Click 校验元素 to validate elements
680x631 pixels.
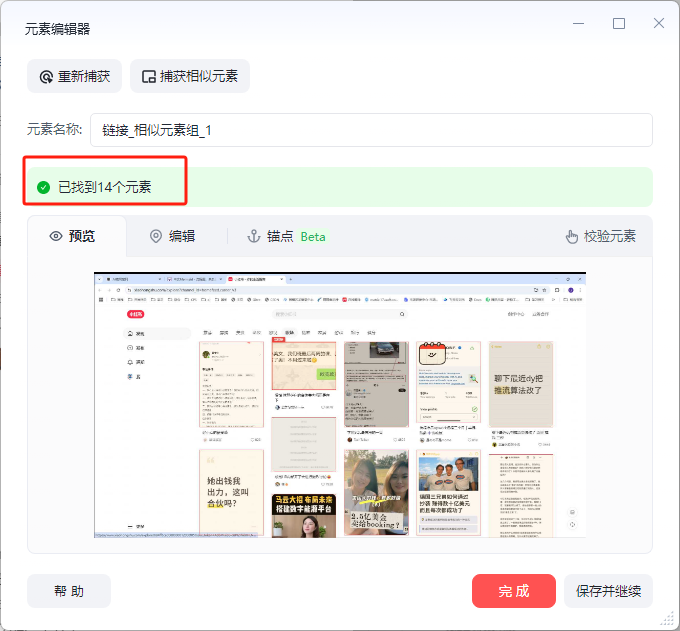(x=601, y=236)
